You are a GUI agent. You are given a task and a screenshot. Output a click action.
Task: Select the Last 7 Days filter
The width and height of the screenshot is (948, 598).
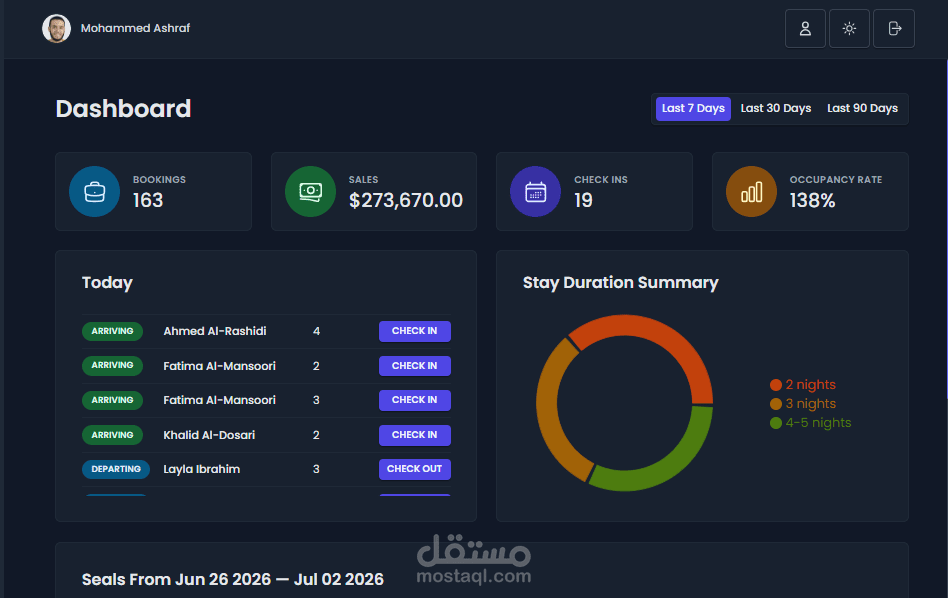point(693,109)
